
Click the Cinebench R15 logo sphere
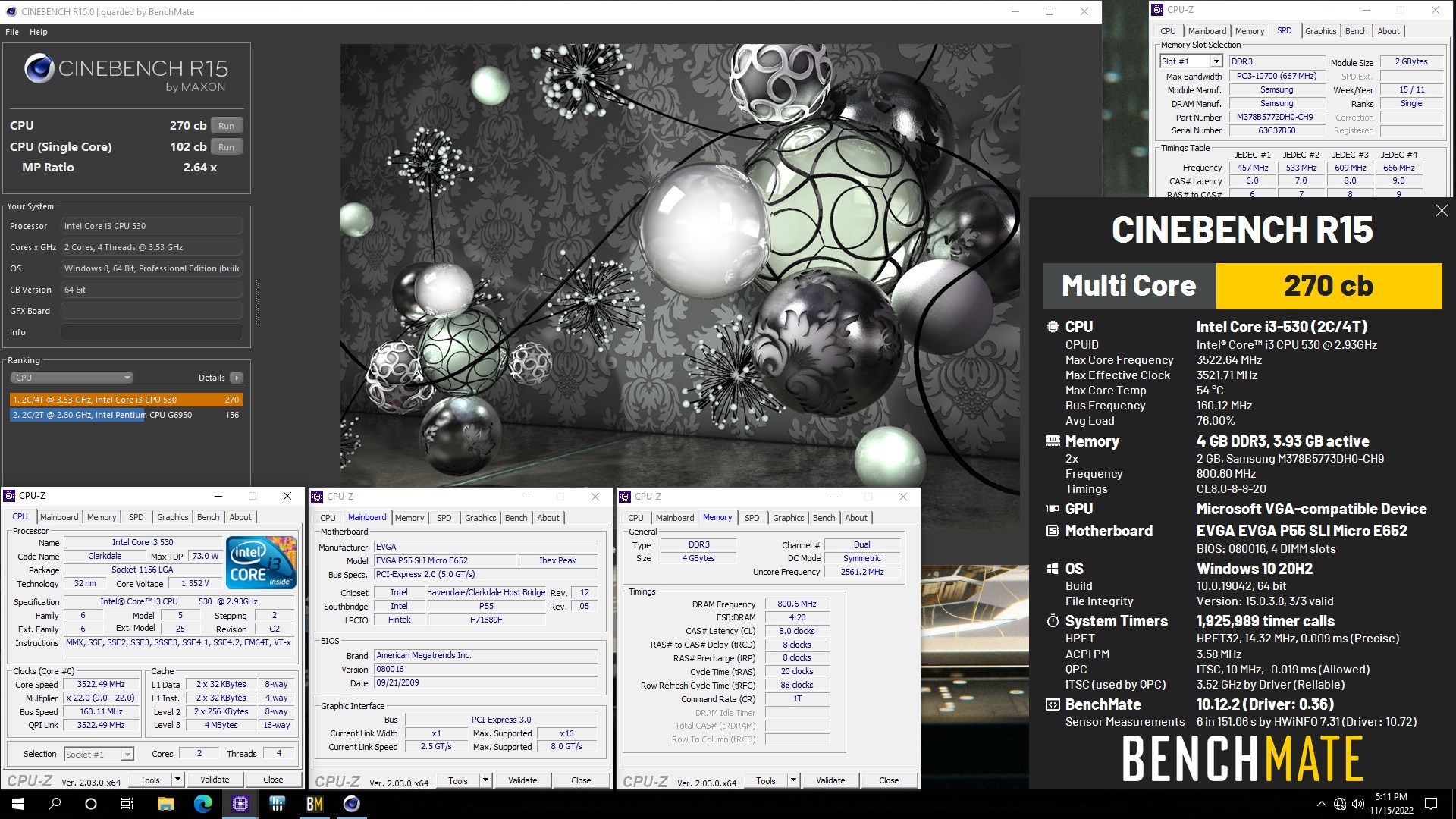(x=39, y=69)
